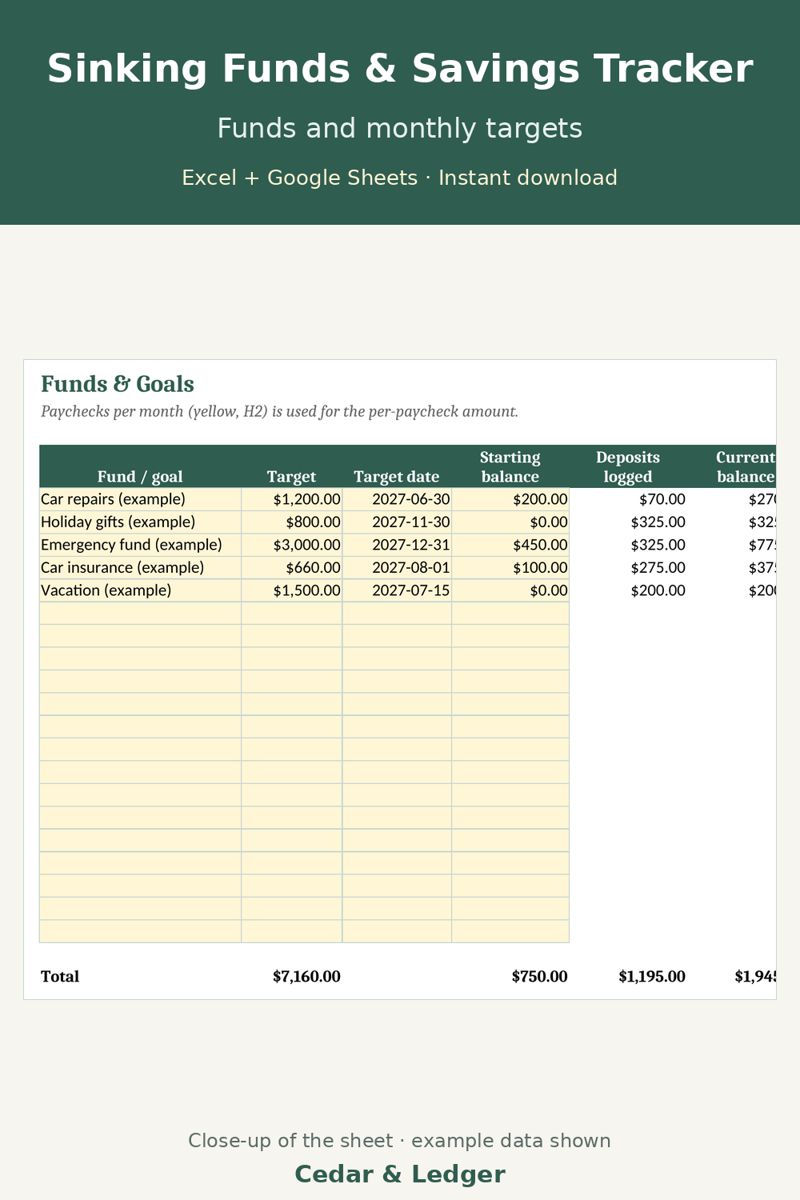Click the $70.00 deposits logged cell
Image resolution: width=800 pixels, height=1200 pixels.
point(628,499)
